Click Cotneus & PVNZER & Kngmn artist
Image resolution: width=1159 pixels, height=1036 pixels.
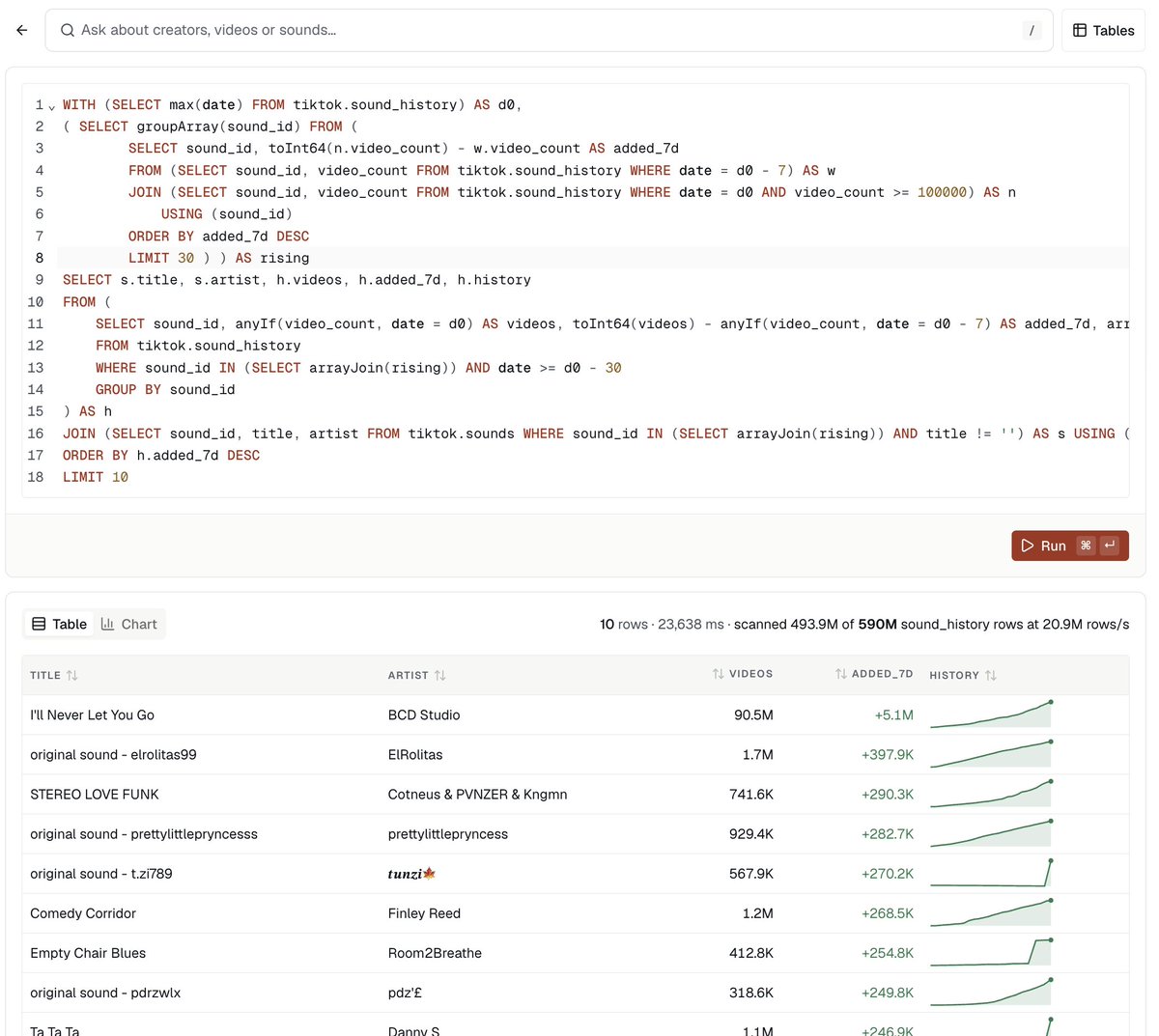tap(477, 794)
